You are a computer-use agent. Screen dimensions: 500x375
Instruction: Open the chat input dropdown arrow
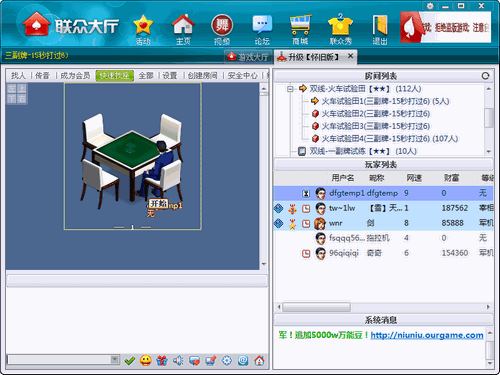[x=114, y=359]
